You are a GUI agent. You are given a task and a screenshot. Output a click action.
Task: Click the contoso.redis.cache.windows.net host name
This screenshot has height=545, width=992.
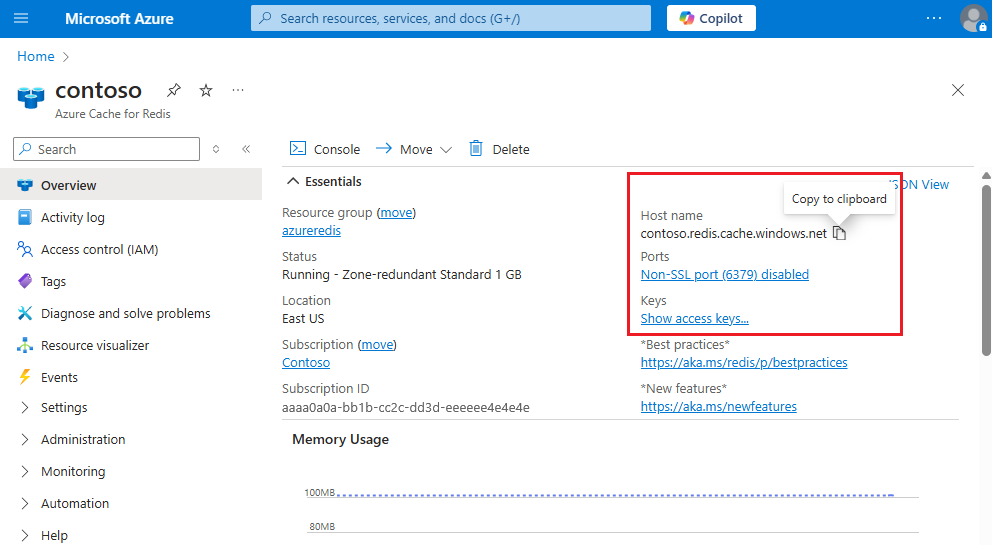coord(733,234)
